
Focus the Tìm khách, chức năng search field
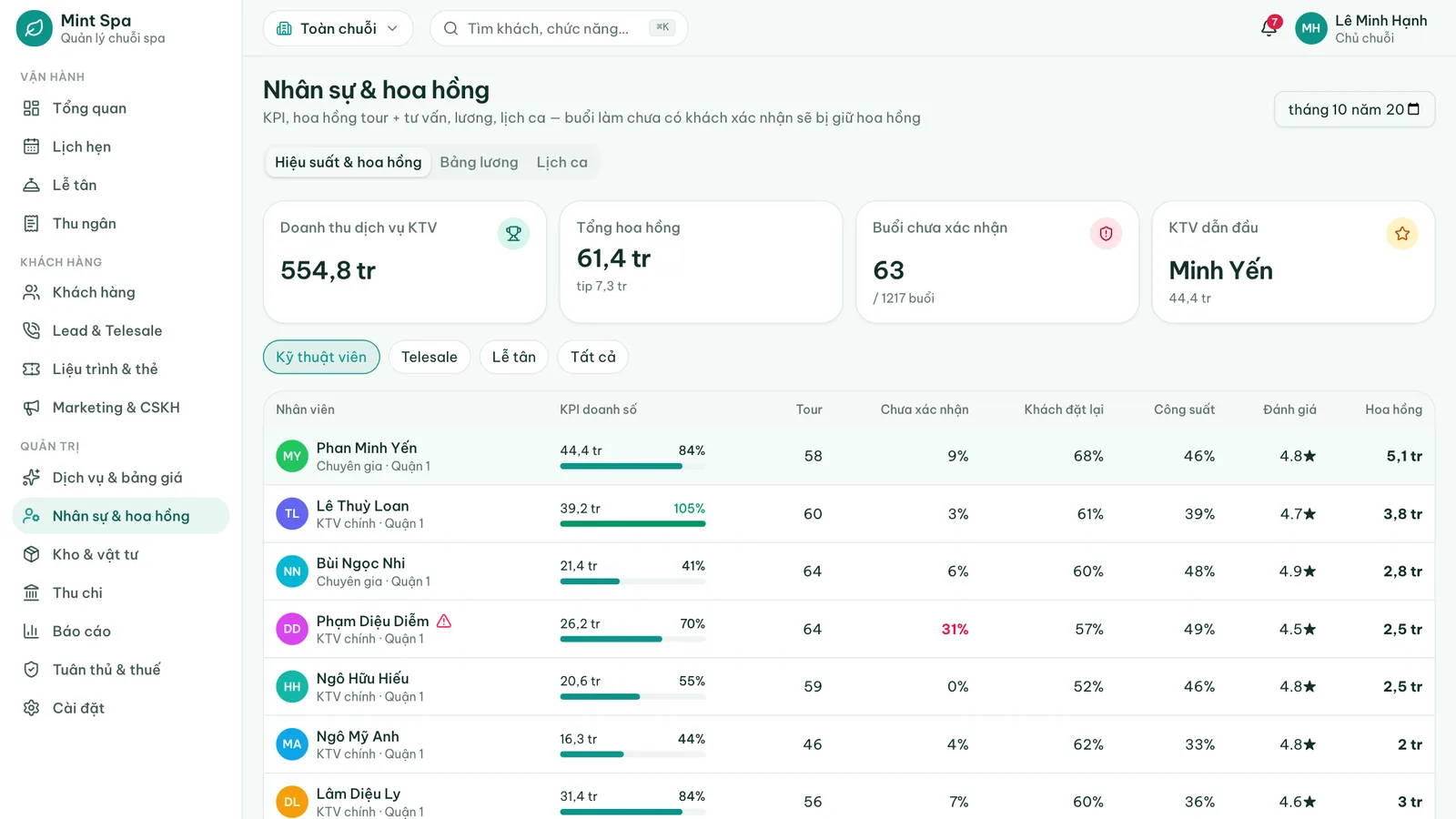click(x=559, y=28)
